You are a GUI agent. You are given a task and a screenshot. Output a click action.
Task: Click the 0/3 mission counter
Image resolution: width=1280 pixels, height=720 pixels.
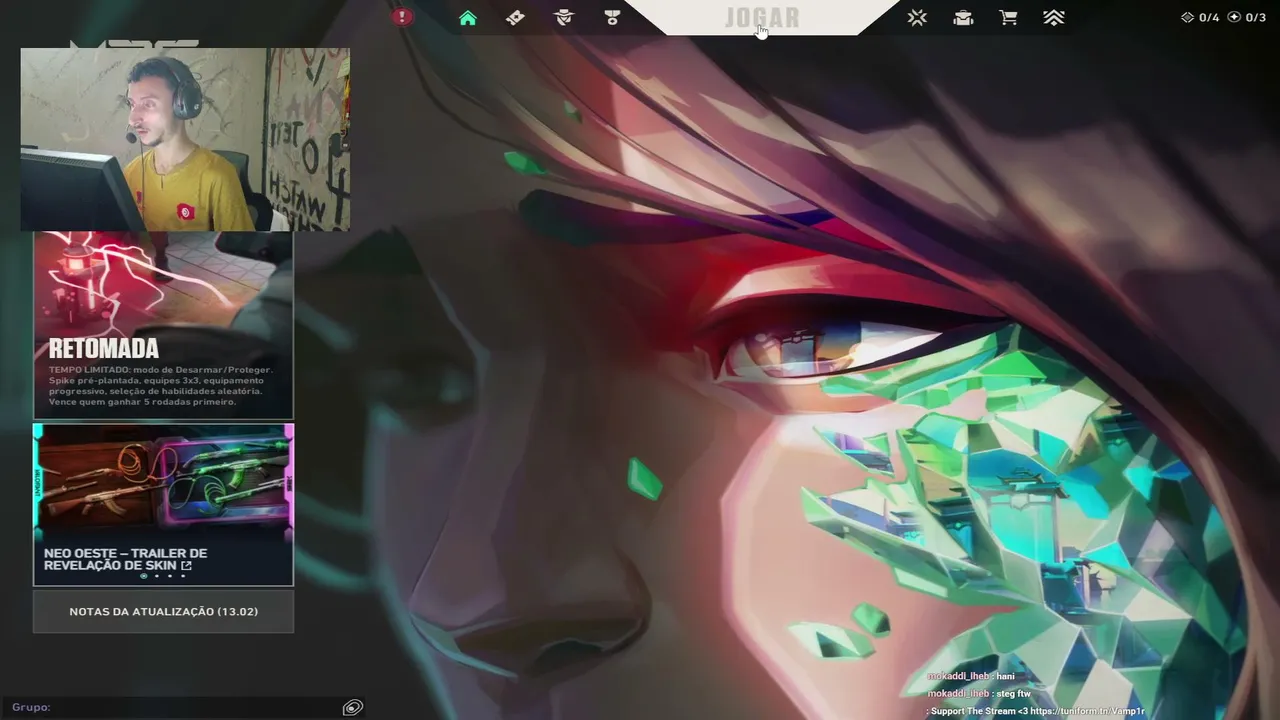1255,17
